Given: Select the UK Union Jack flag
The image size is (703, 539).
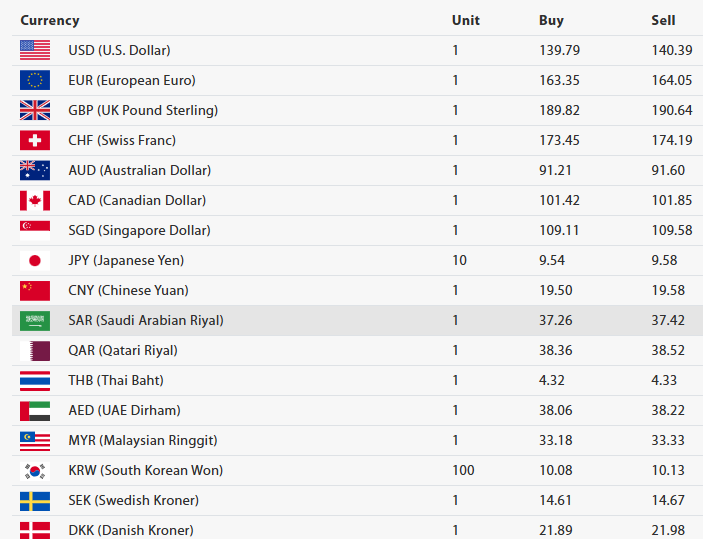Looking at the screenshot, I should click(x=35, y=110).
